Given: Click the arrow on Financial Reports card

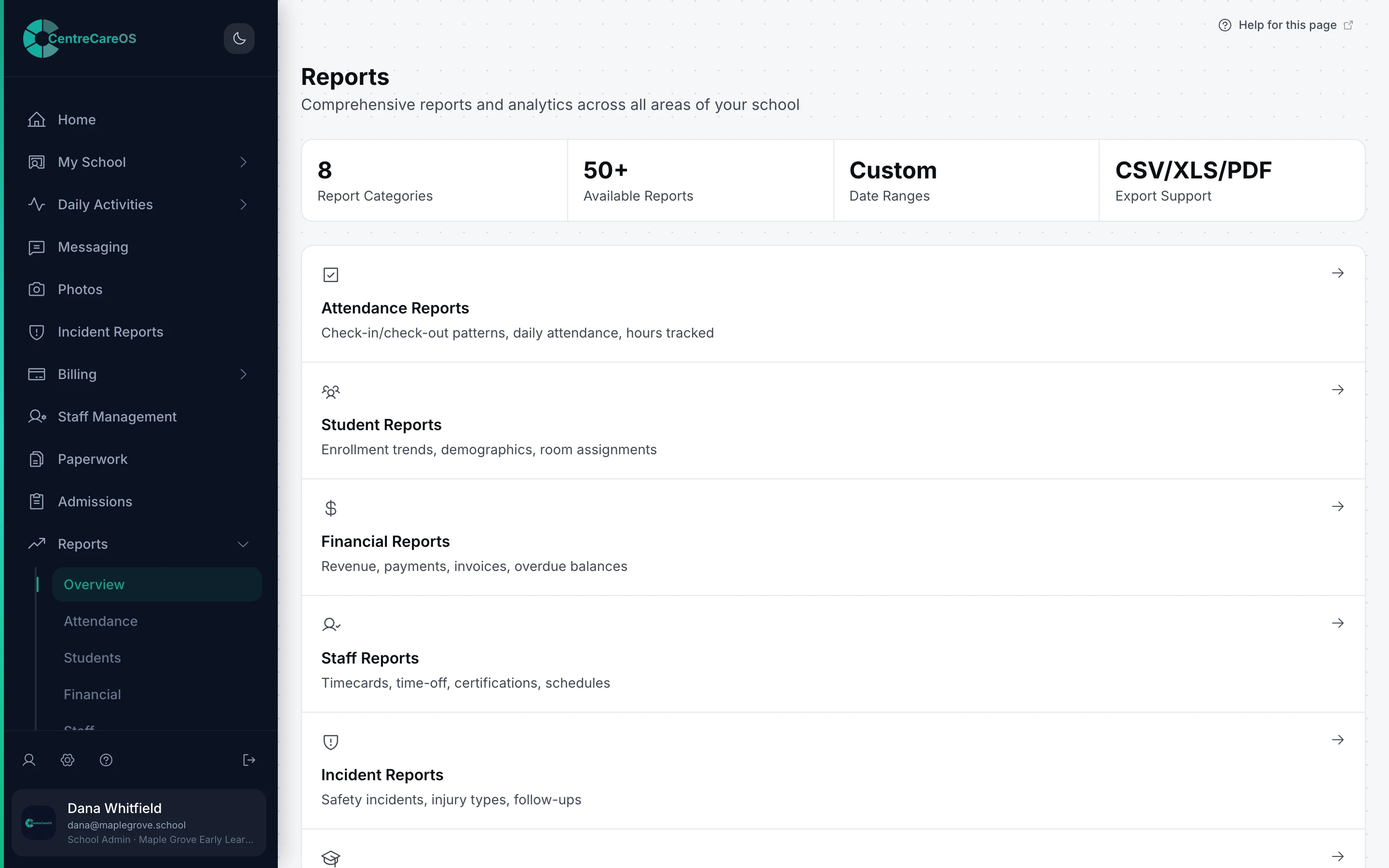Looking at the screenshot, I should click(x=1338, y=506).
